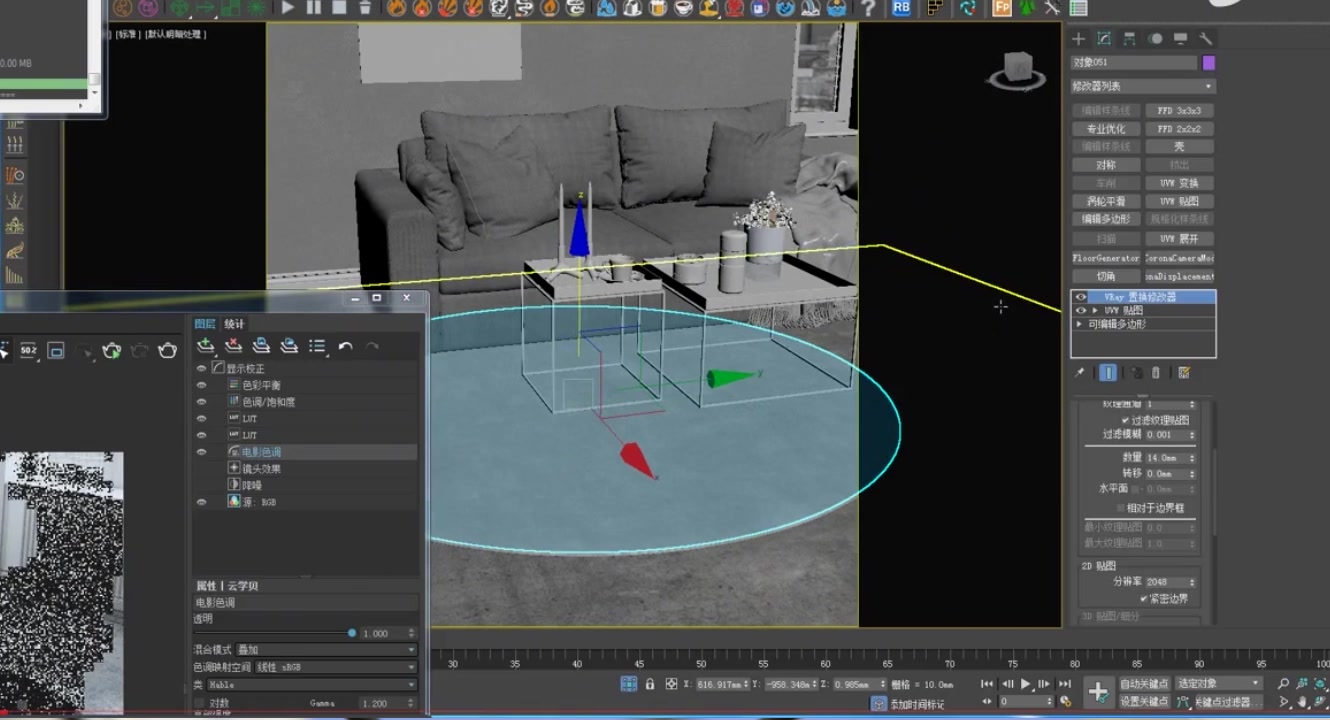1330x720 pixels.
Task: Switch to 统计 tab in frame buffer
Action: pyautogui.click(x=234, y=324)
